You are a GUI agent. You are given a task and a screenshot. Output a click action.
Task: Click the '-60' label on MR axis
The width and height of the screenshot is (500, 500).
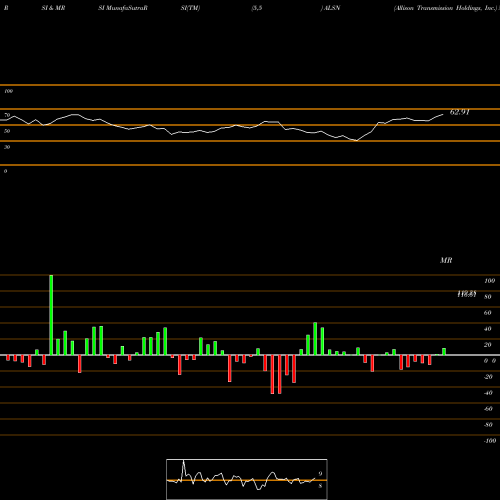488,409
